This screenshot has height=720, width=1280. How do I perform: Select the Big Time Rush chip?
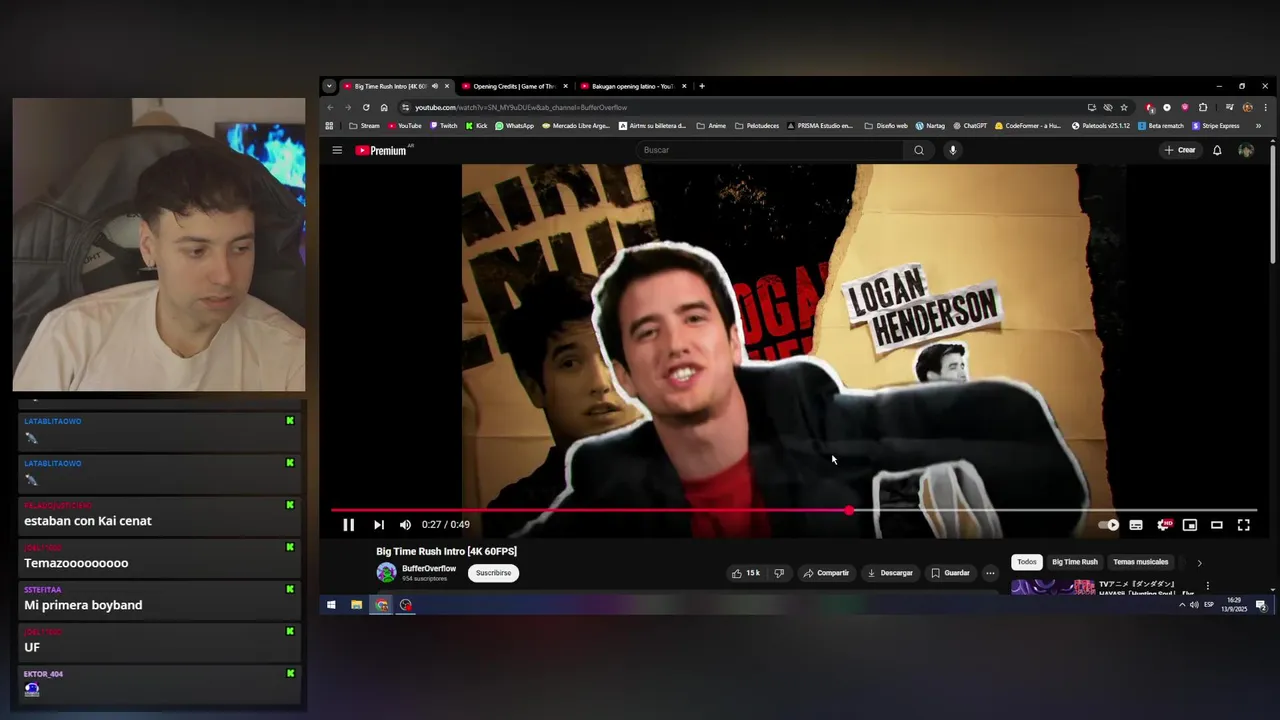point(1075,562)
